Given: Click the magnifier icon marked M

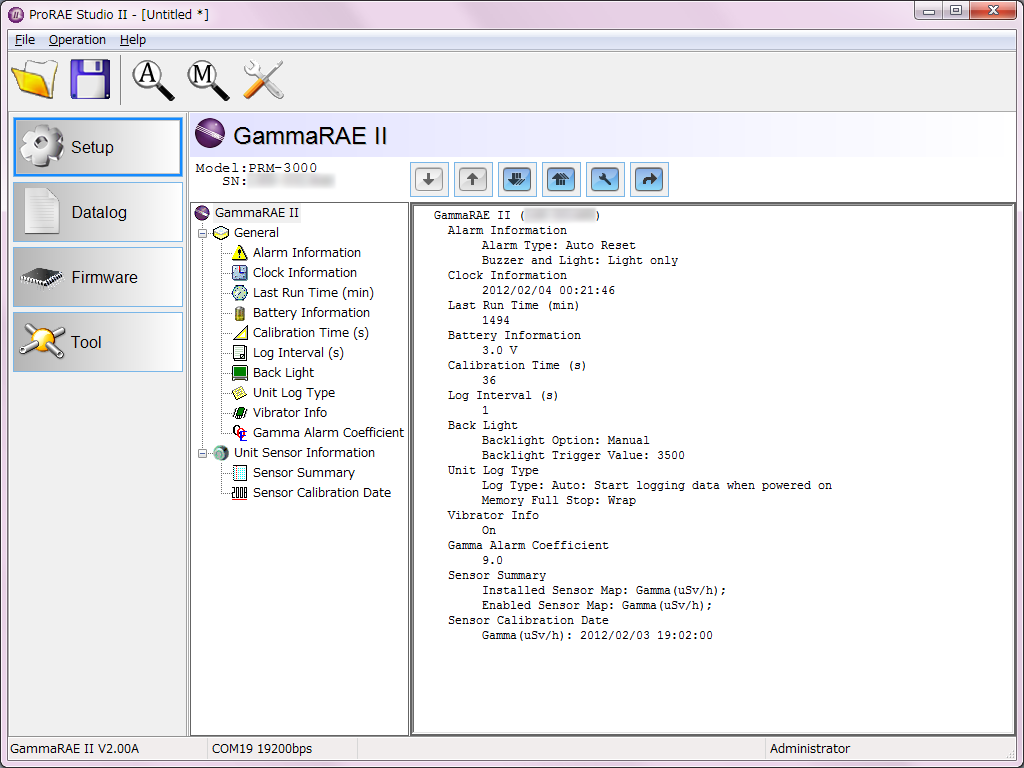Looking at the screenshot, I should [208, 80].
